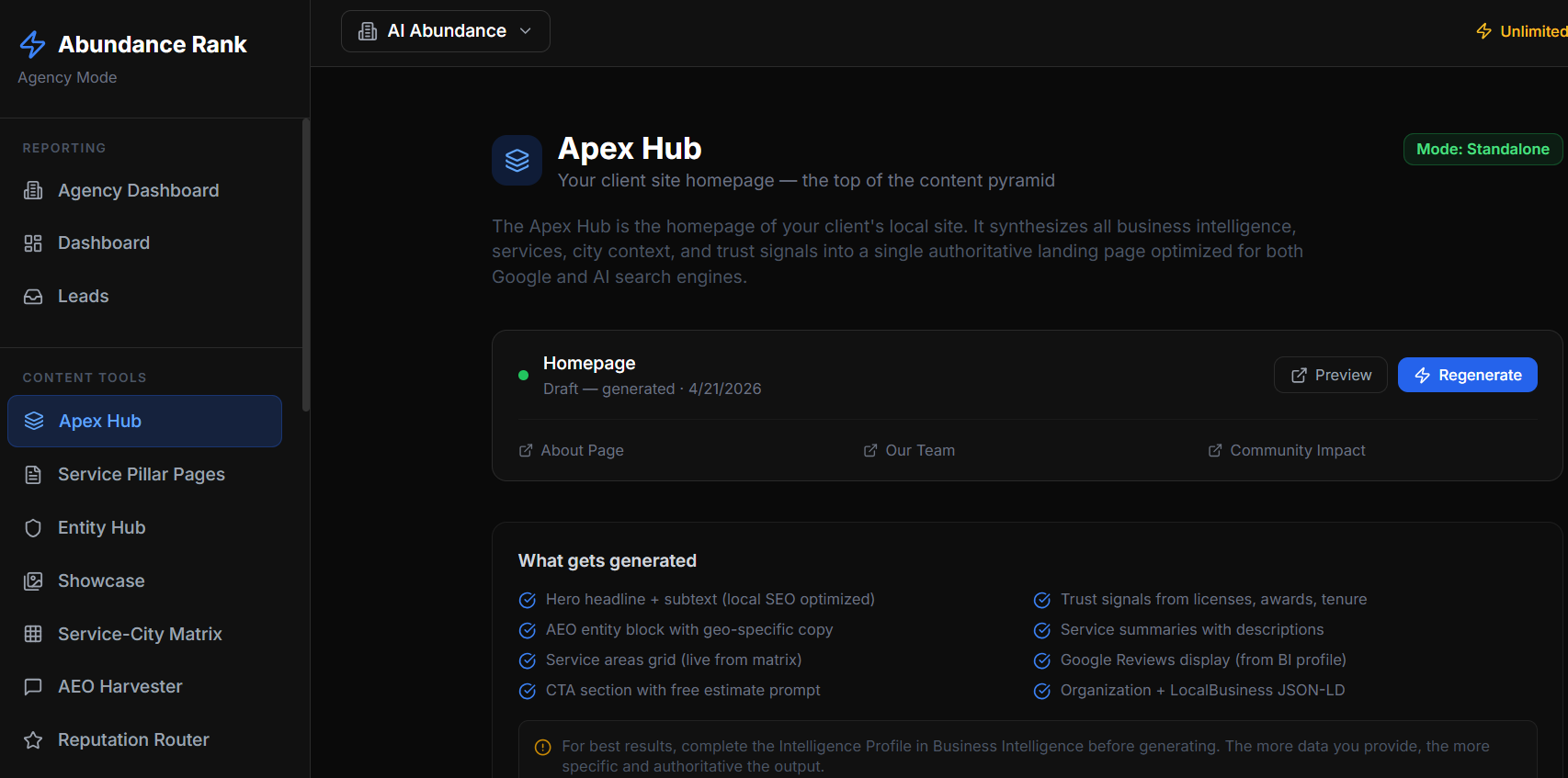The image size is (1568, 778).
Task: Click the Apex Hub layers icon in header
Action: (x=517, y=161)
